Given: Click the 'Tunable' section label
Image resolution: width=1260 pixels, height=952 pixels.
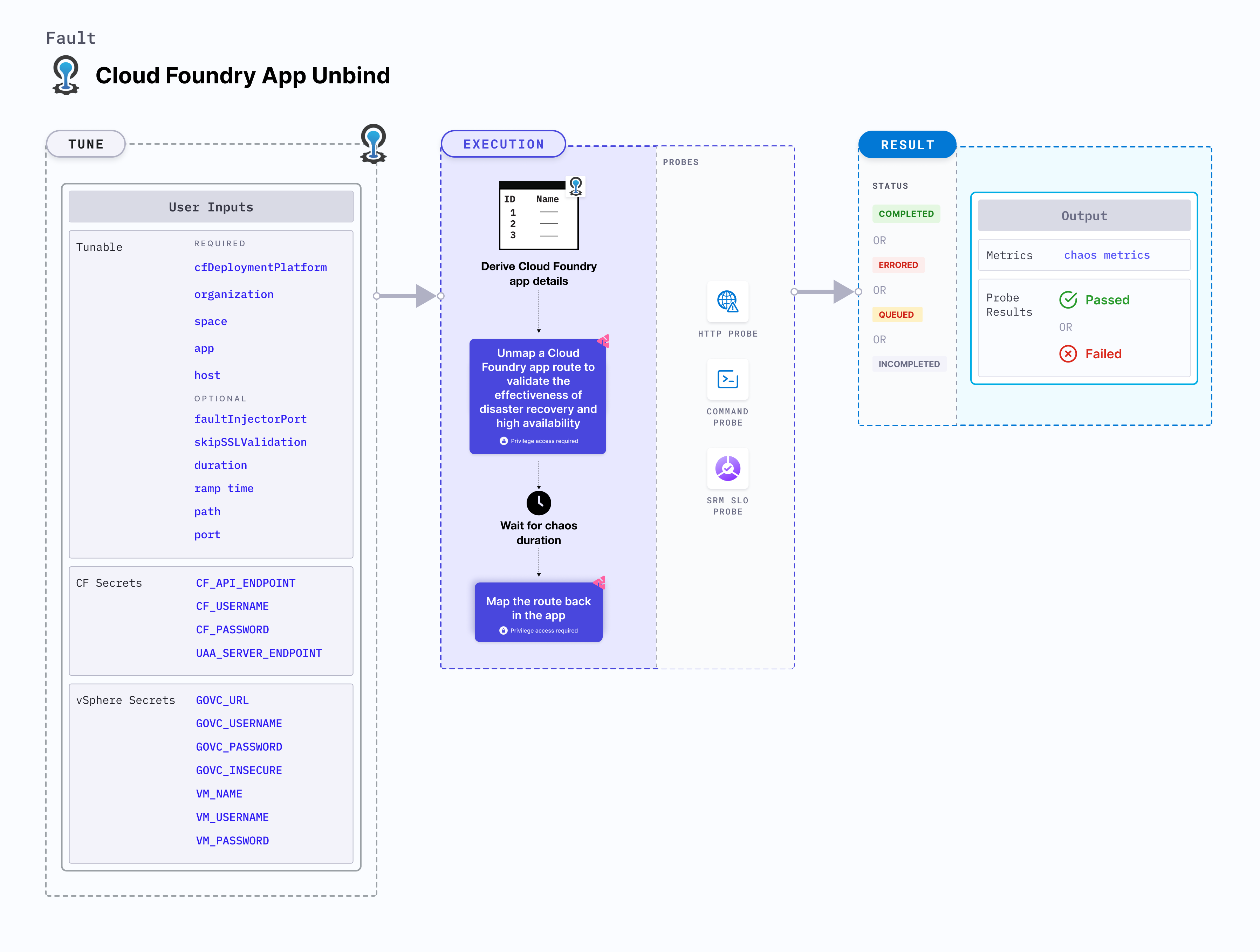Looking at the screenshot, I should [x=99, y=247].
